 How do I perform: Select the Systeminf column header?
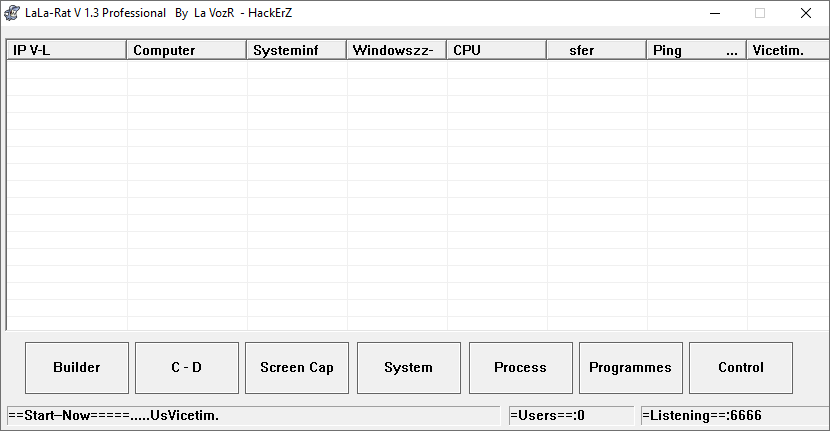pyautogui.click(x=296, y=50)
